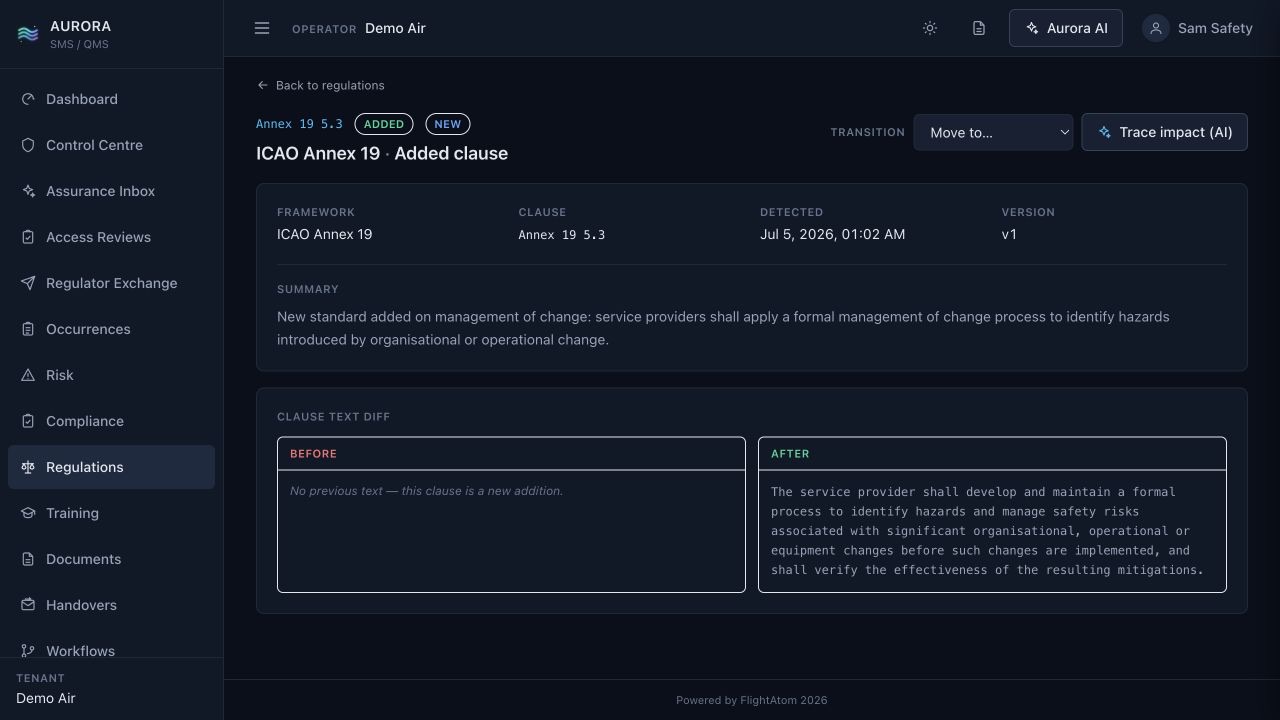Open Sam Safety user menu
Viewport: 1280px width, 720px height.
pyautogui.click(x=1198, y=28)
